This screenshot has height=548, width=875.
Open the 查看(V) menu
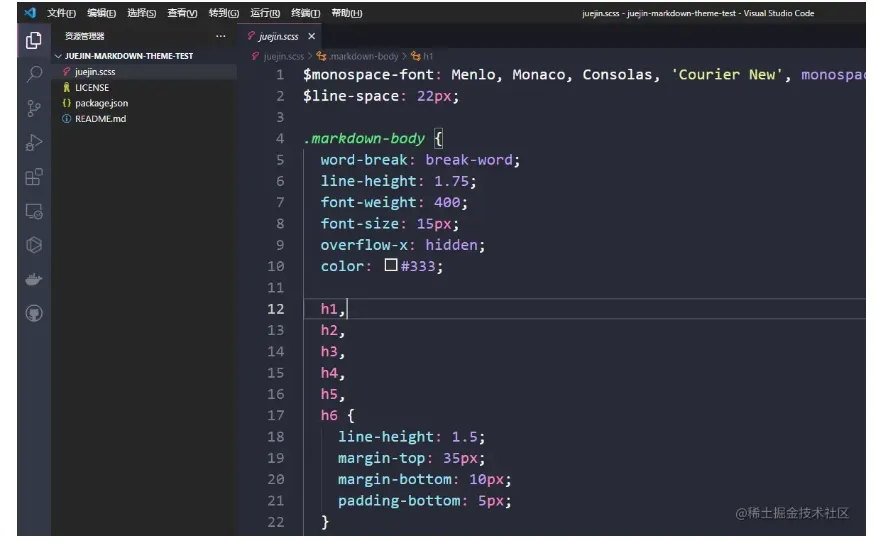[182, 13]
